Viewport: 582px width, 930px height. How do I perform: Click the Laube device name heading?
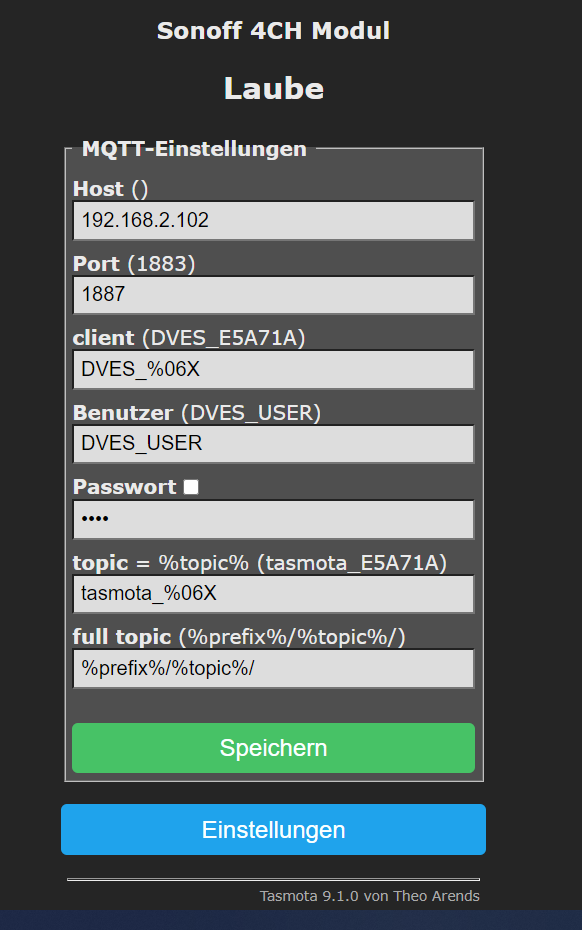[273, 89]
